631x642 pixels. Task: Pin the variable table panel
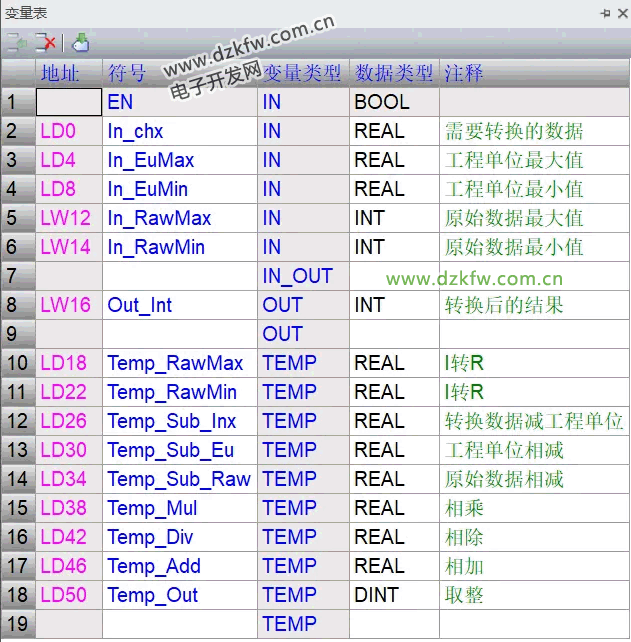pyautogui.click(x=605, y=13)
